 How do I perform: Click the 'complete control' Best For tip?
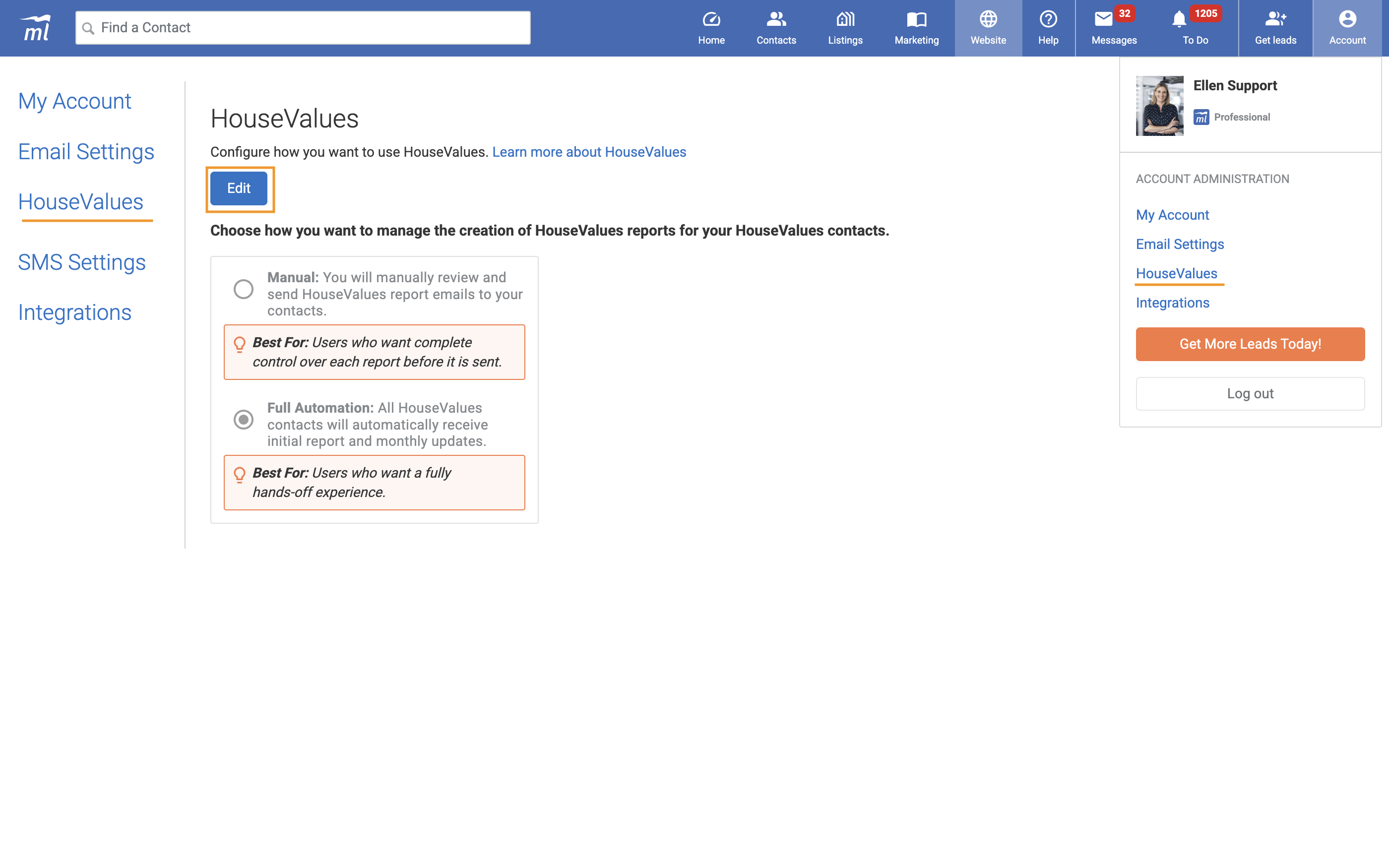tap(374, 352)
